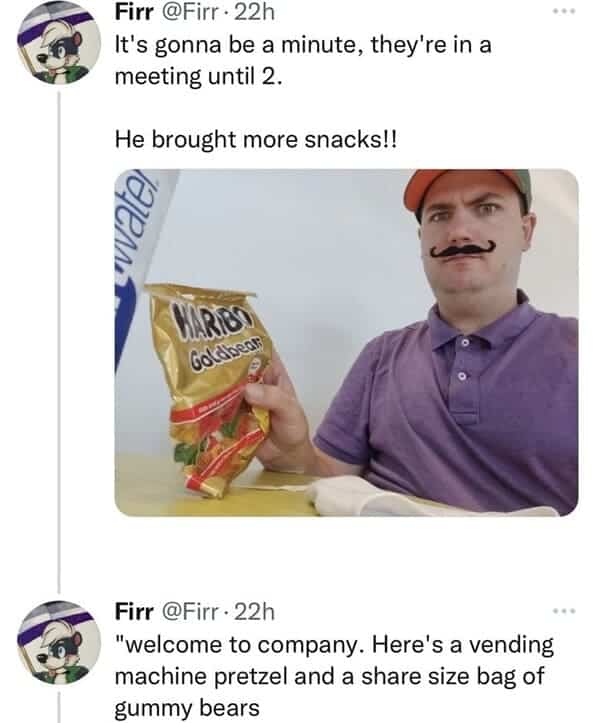The height and width of the screenshot is (723, 599).
Task: Open tweet reading "It's gonna be a minute"
Action: (x=303, y=60)
